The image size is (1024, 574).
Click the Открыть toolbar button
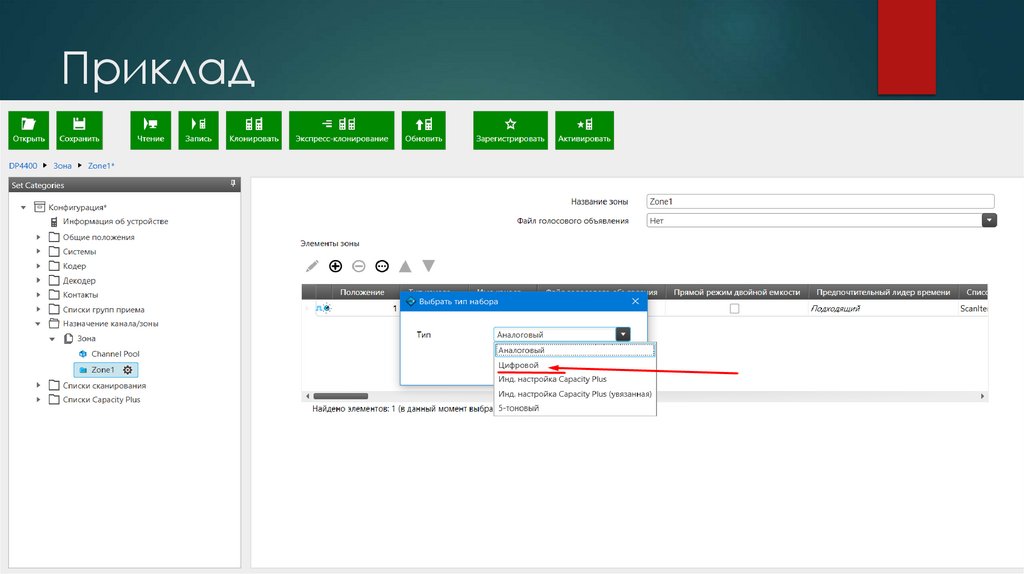click(29, 130)
